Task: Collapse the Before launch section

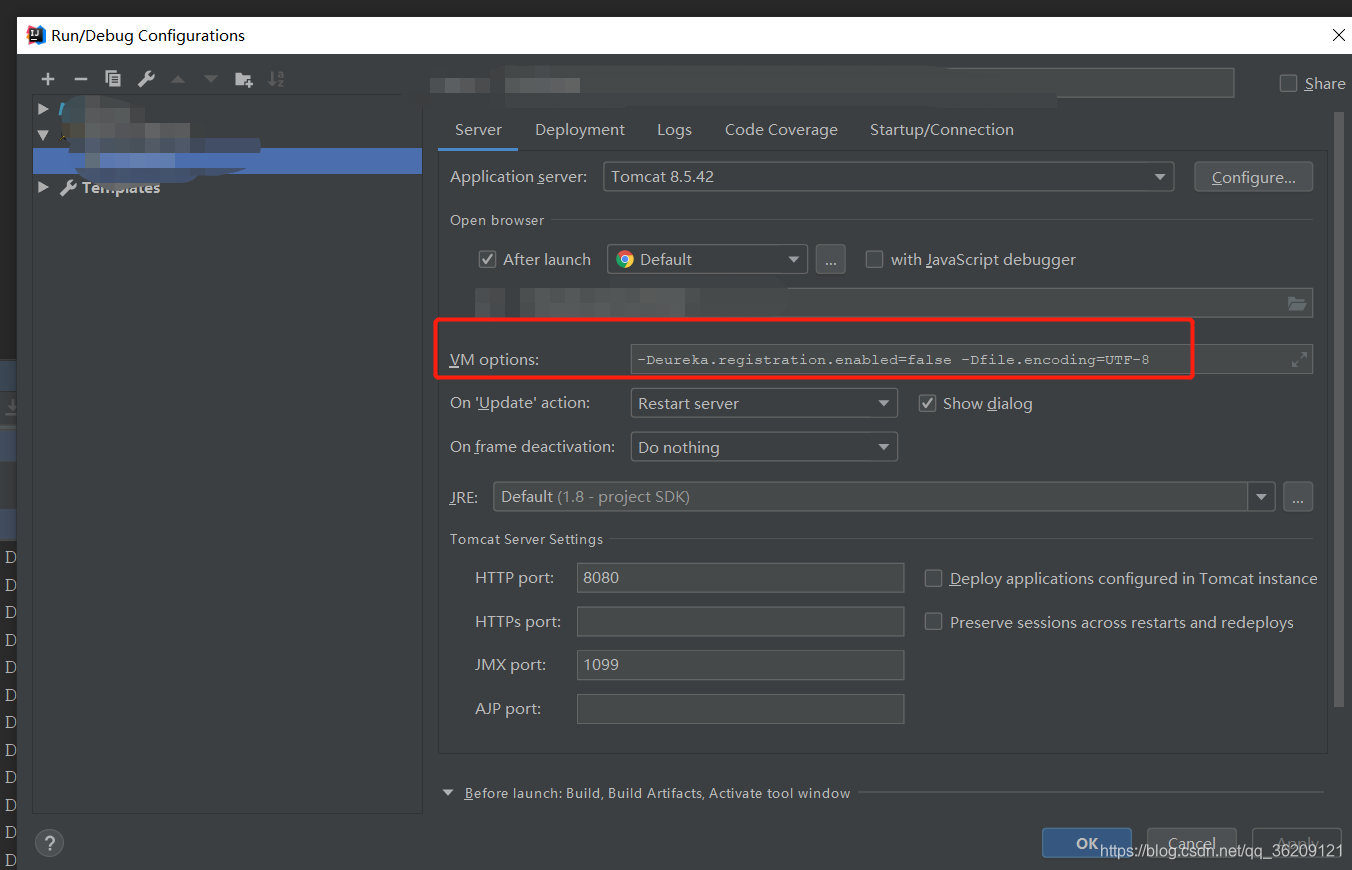Action: 448,793
